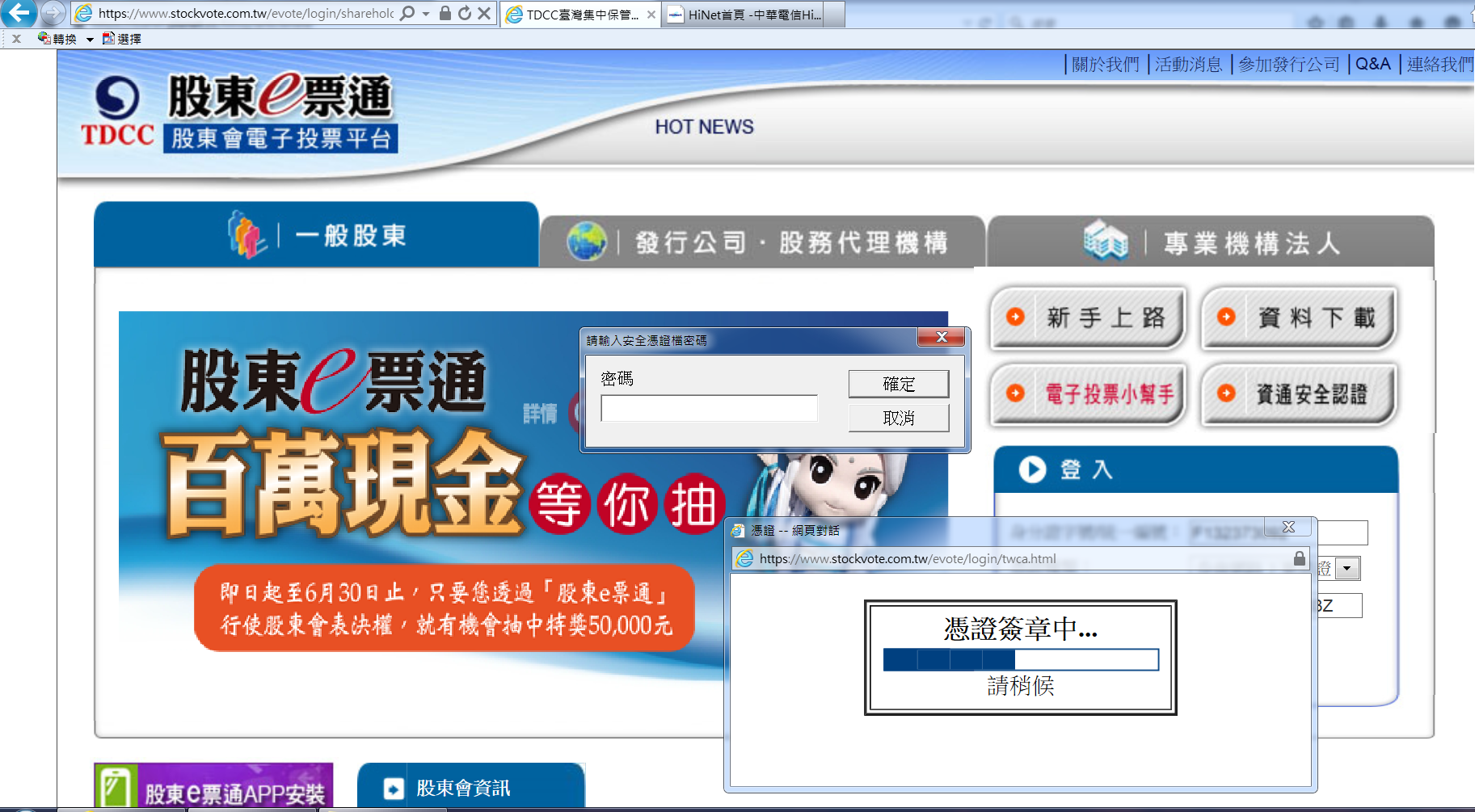Select the 發行公司・股務代理機構 tab
This screenshot has height=812, width=1475.
[762, 242]
